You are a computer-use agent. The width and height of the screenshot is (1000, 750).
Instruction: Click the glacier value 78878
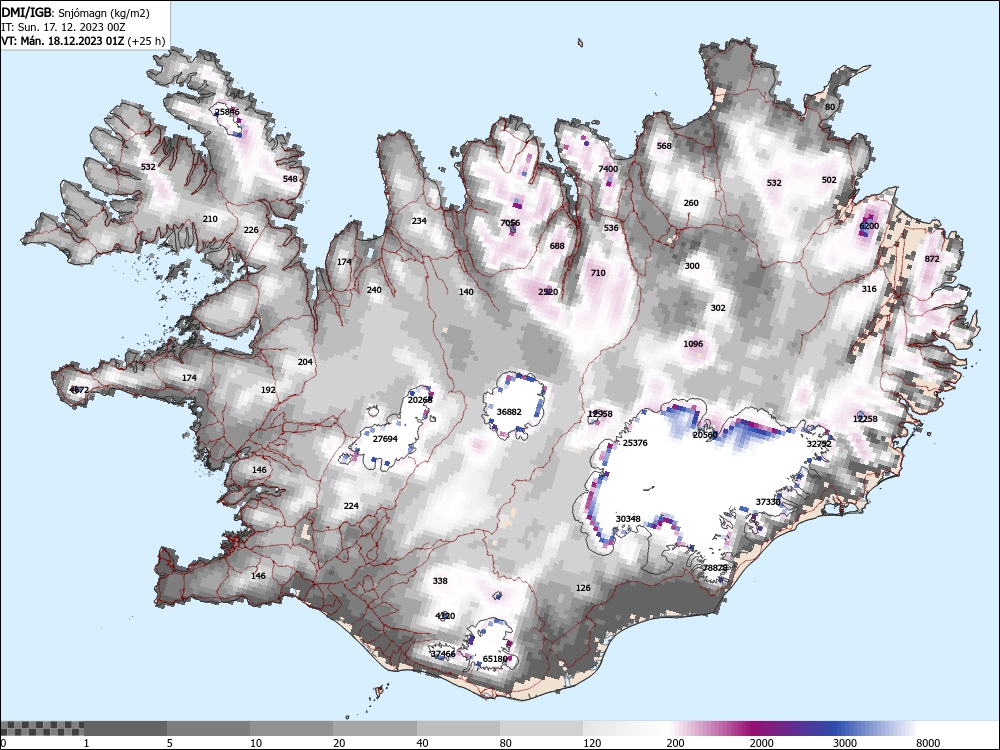point(715,568)
